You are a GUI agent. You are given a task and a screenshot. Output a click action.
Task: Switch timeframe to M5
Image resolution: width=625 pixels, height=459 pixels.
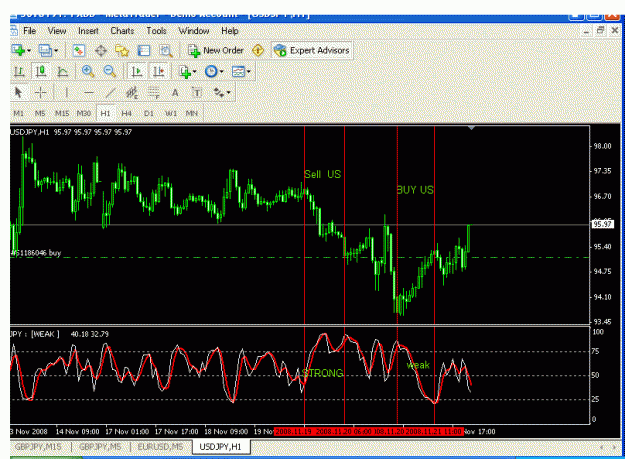[x=40, y=114]
